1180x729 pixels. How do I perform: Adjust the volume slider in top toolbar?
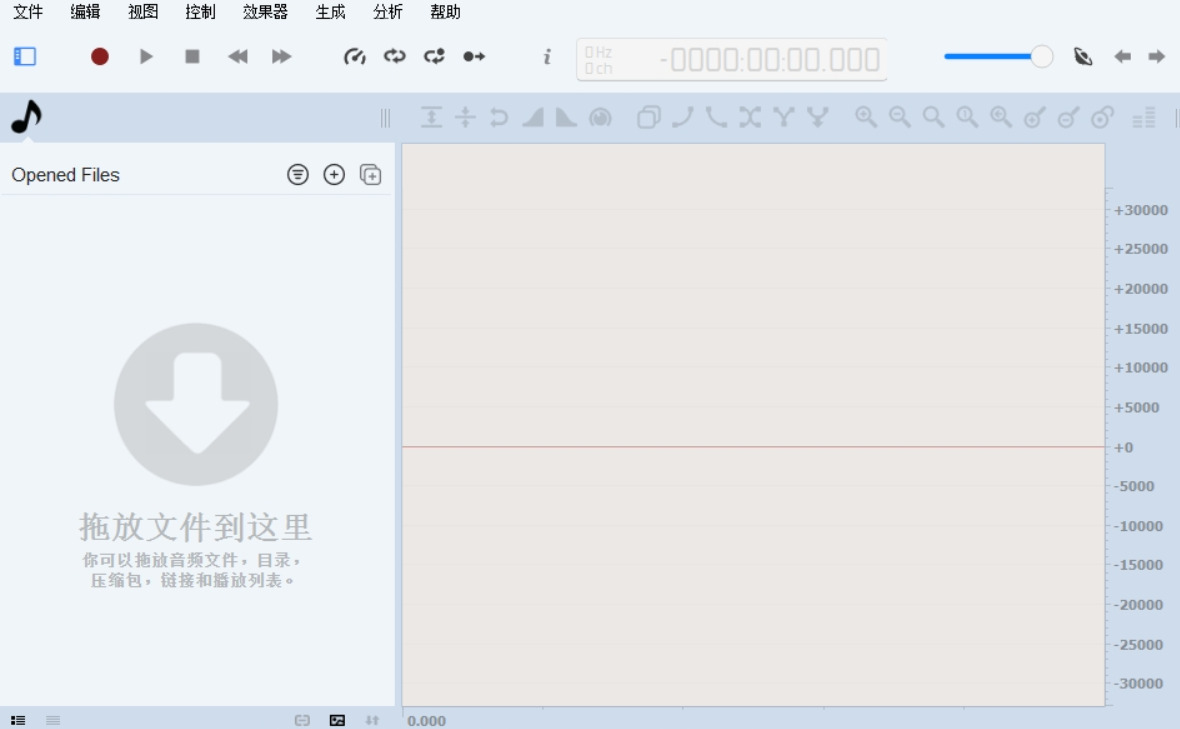pyautogui.click(x=998, y=56)
